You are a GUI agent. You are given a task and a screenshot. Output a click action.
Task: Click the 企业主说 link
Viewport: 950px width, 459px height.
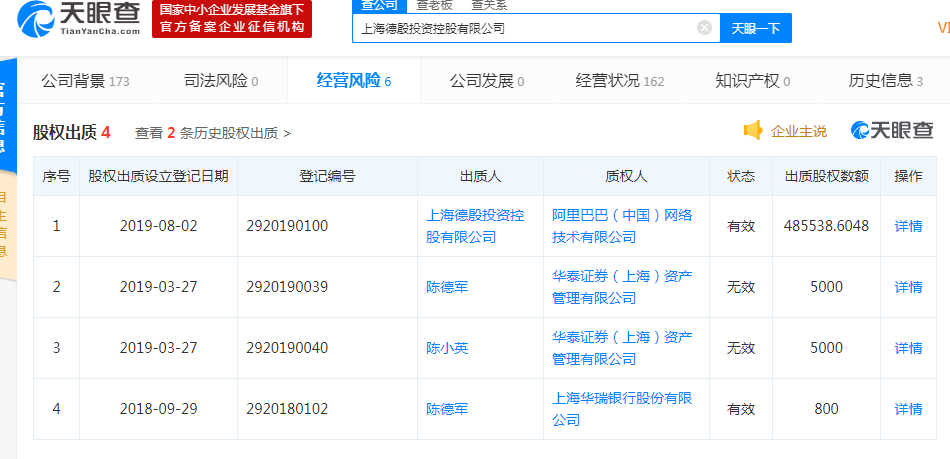point(799,131)
